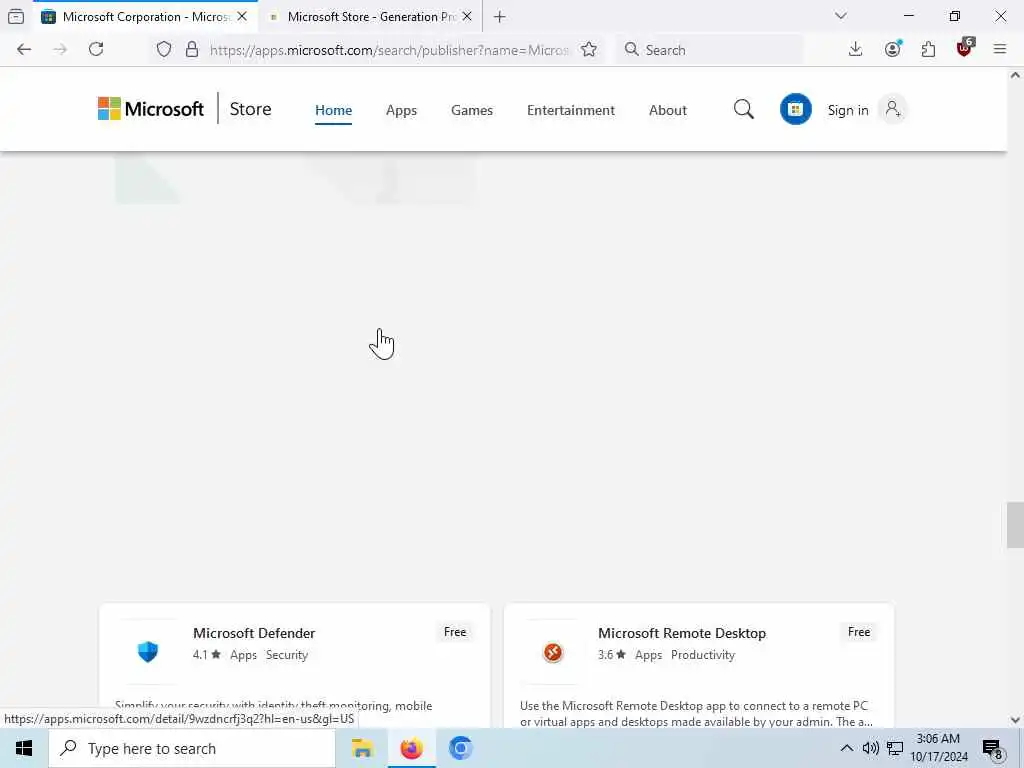Open the volume icon in system tray
1024x768 pixels.
tap(870, 748)
